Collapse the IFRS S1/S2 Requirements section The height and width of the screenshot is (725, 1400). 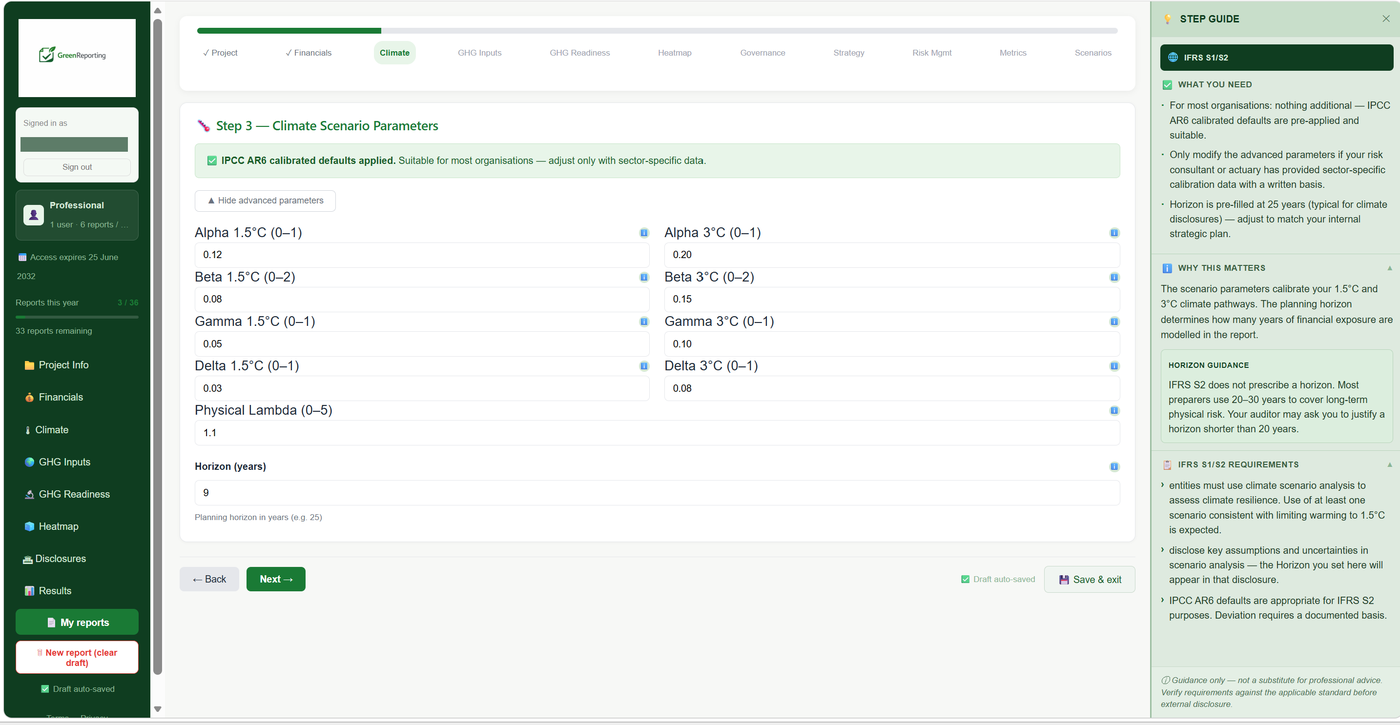[x=1388, y=464]
